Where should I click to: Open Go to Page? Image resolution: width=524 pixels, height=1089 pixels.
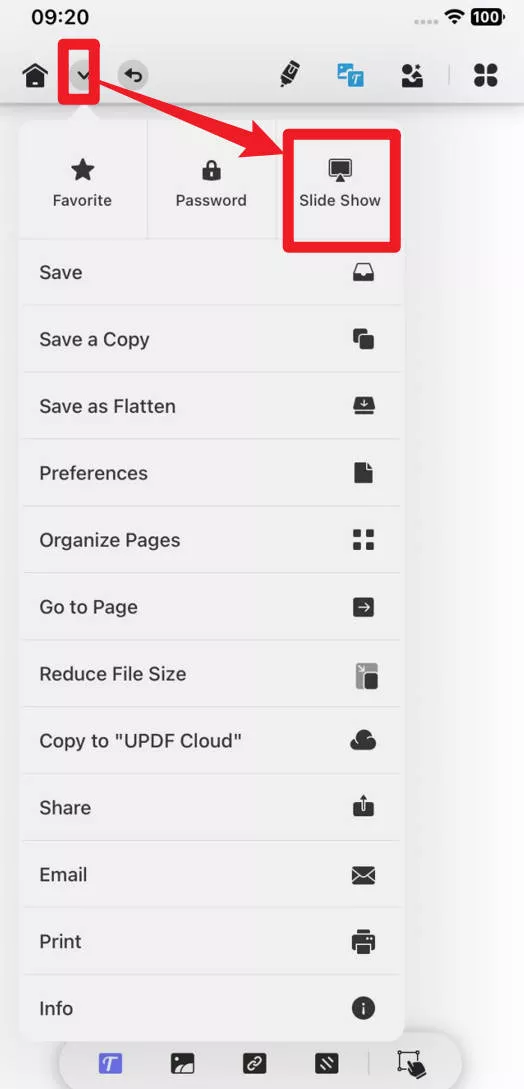tap(211, 607)
